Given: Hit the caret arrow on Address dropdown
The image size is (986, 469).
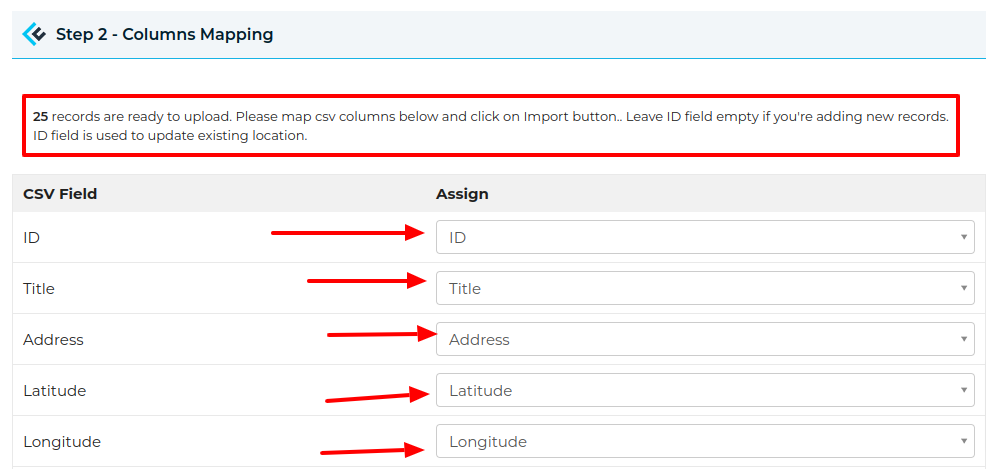Looking at the screenshot, I should point(963,340).
